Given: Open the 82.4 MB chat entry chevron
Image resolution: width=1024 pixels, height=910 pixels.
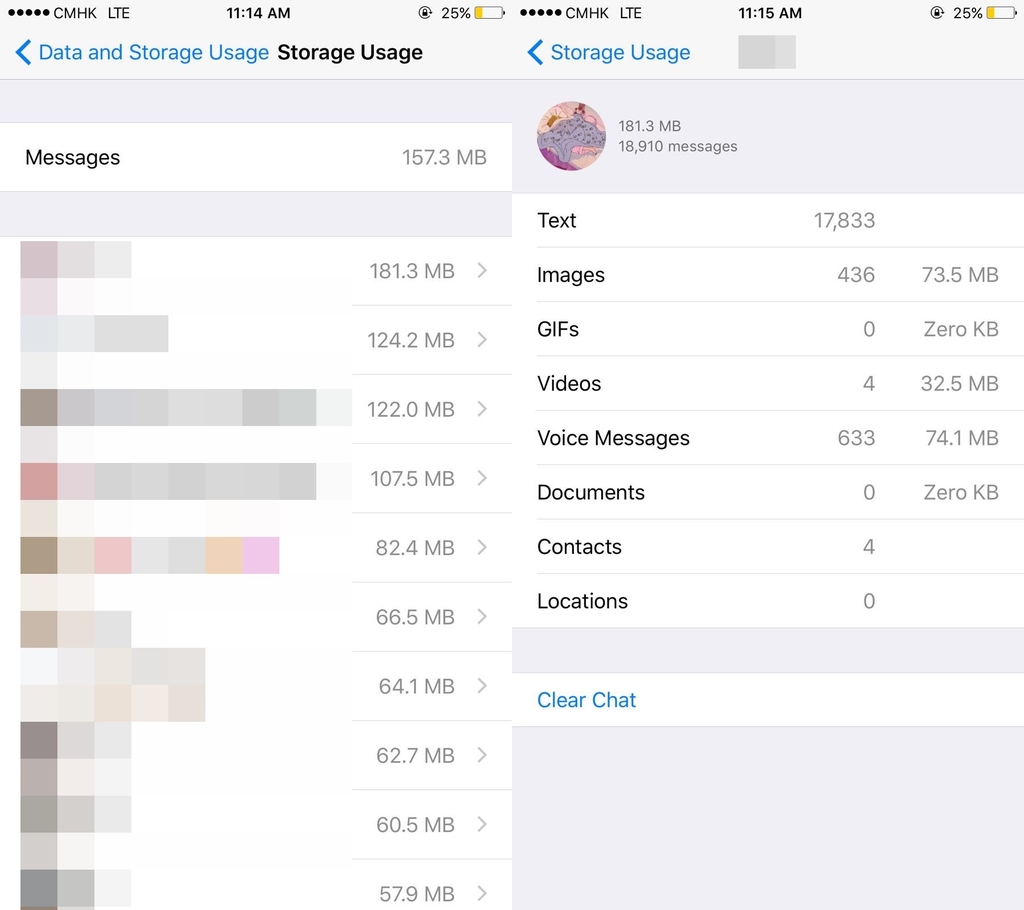Looking at the screenshot, I should 482,547.
